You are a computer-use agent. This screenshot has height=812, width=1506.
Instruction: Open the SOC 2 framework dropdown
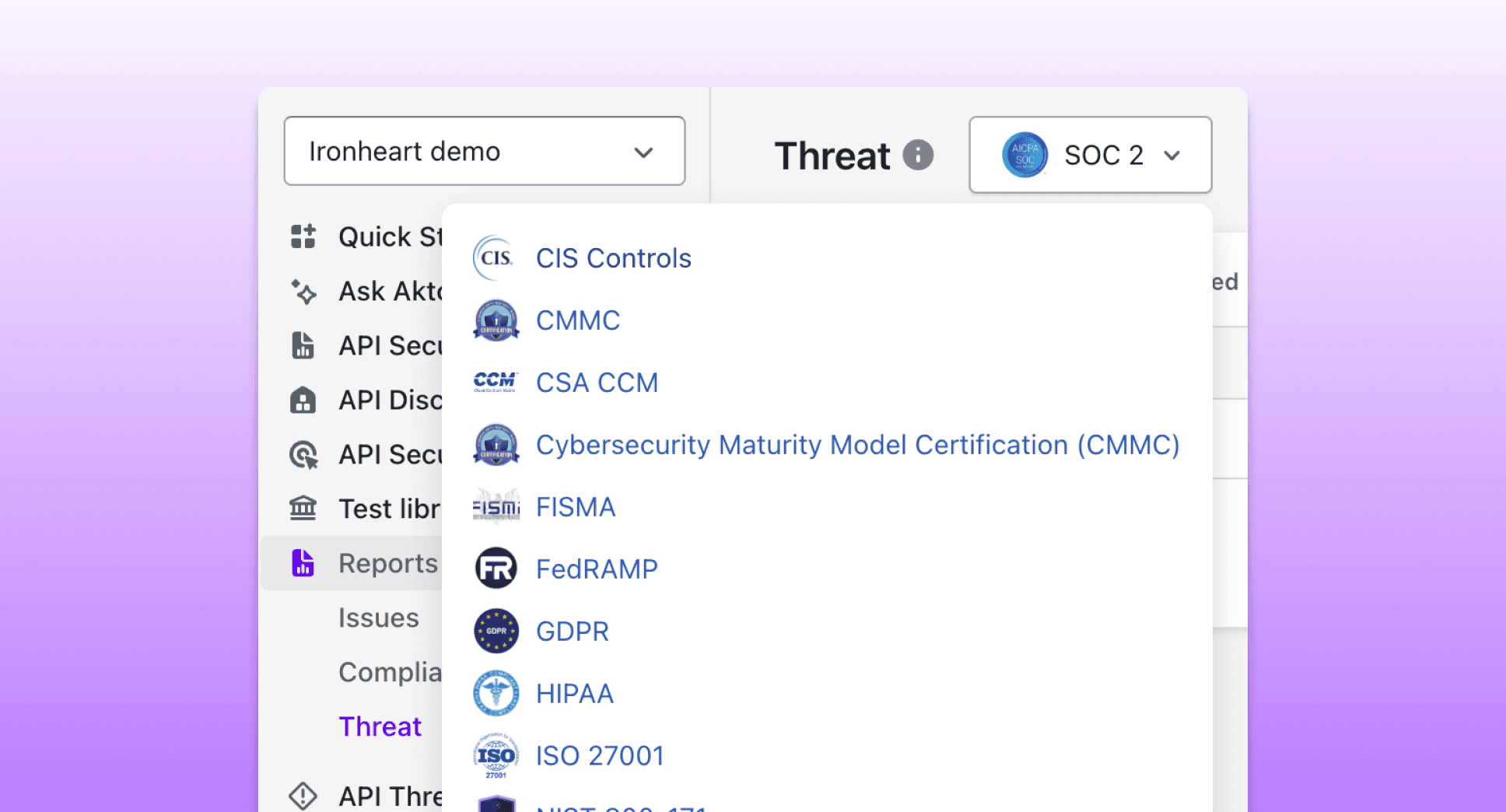(1090, 155)
